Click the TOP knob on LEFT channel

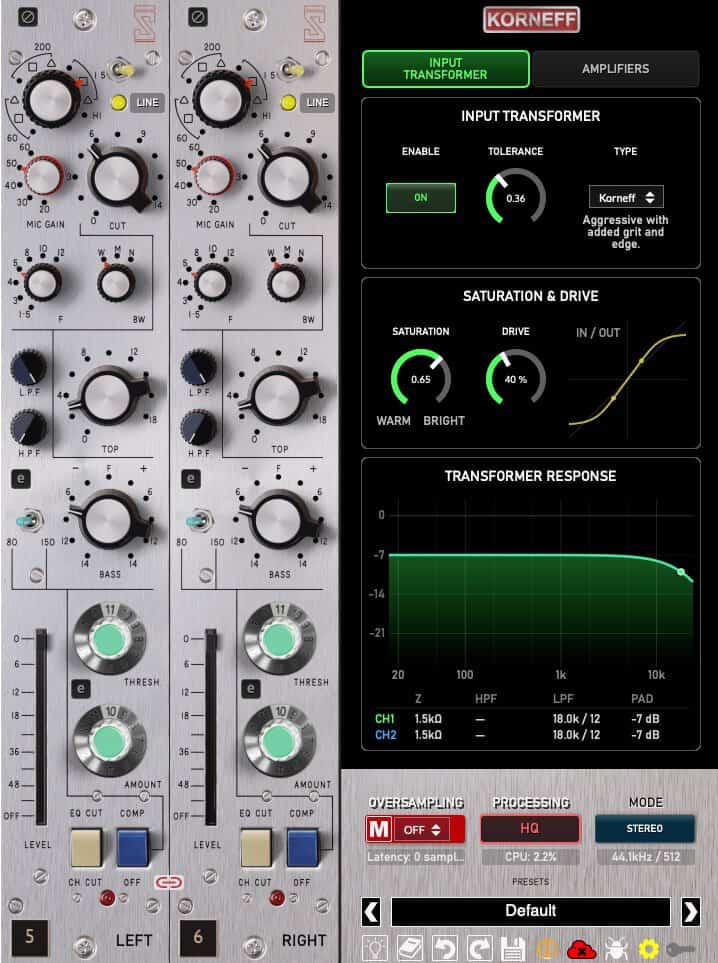pyautogui.click(x=108, y=397)
